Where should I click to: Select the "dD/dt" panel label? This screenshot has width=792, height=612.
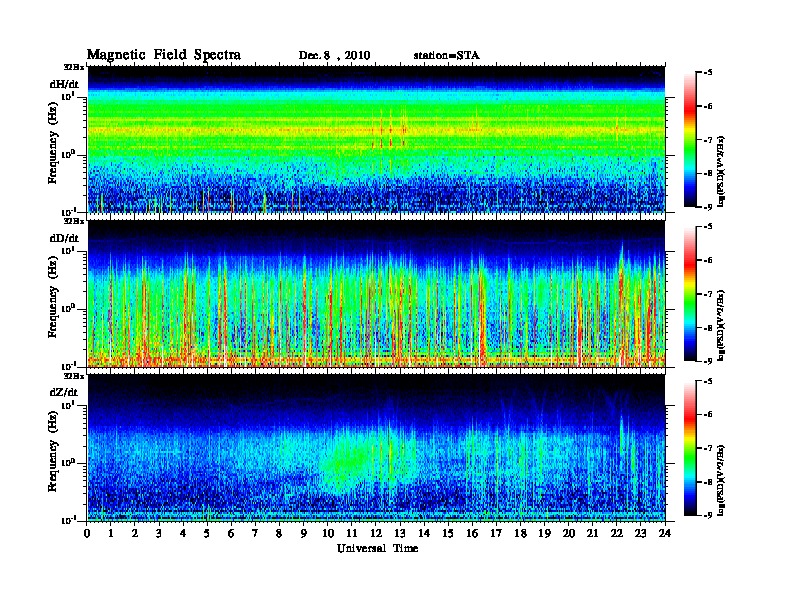coord(64,238)
